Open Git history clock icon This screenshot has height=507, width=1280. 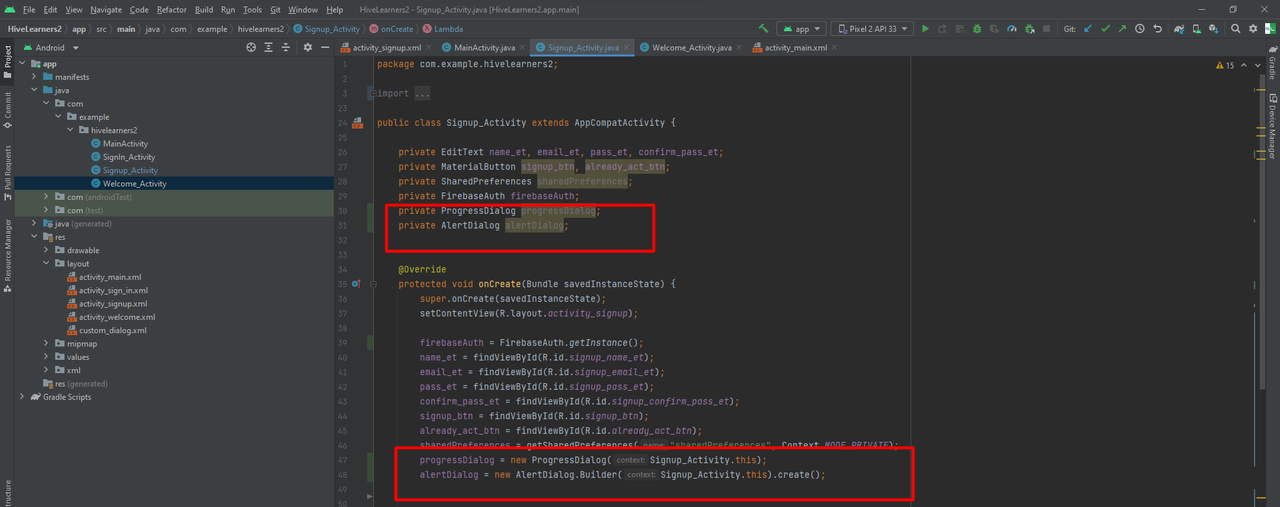coord(1140,29)
